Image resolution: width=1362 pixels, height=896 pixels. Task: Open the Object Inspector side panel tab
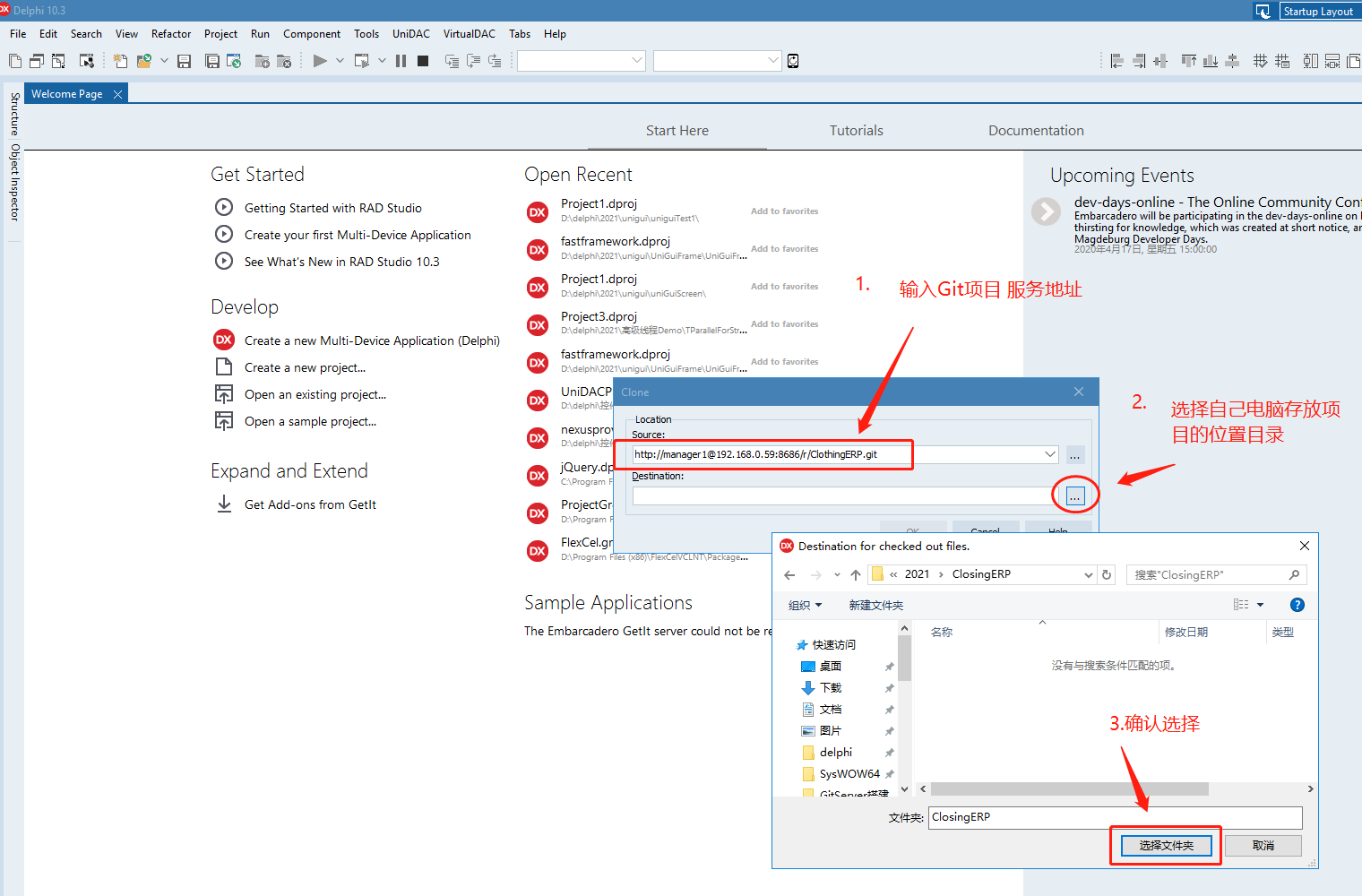[x=14, y=183]
